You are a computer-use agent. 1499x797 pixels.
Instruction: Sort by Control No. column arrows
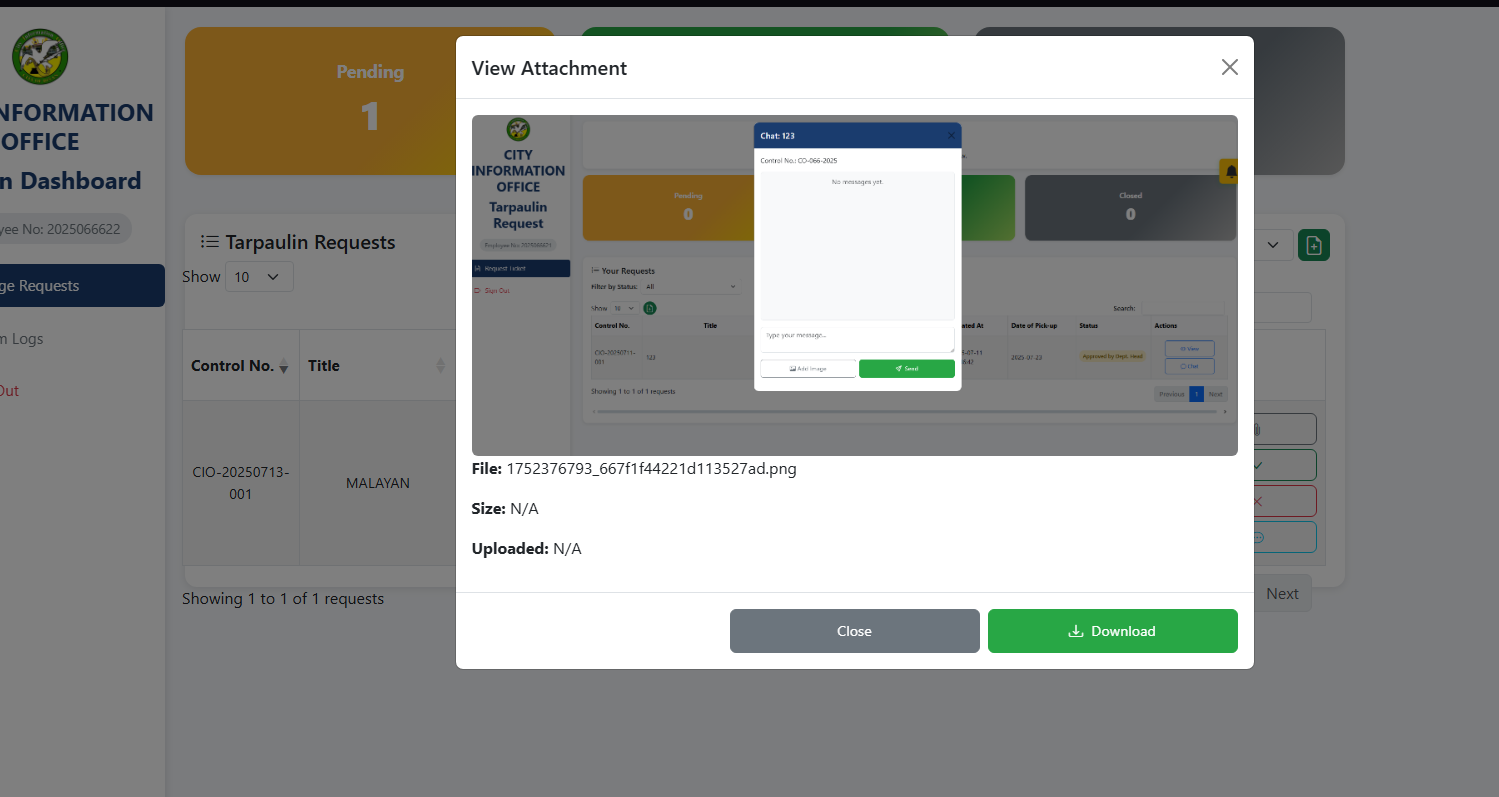(x=283, y=366)
